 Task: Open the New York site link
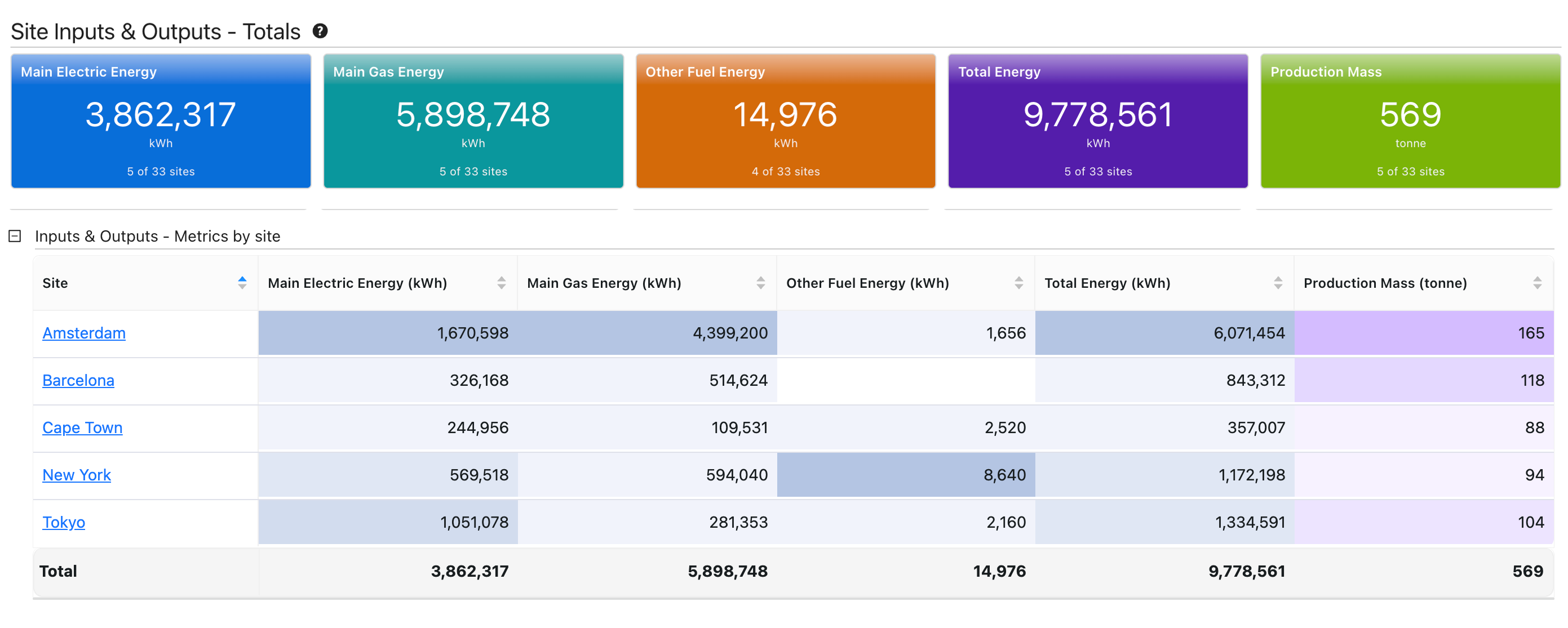(77, 475)
